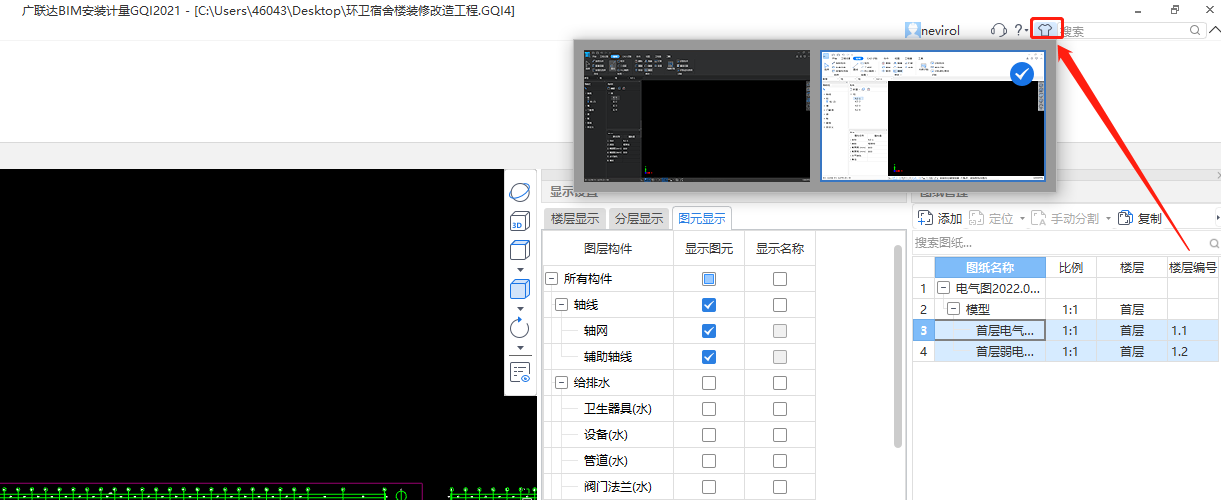Open dropdown arrow below blue shaded cube icon
The height and width of the screenshot is (500, 1221).
coord(520,308)
